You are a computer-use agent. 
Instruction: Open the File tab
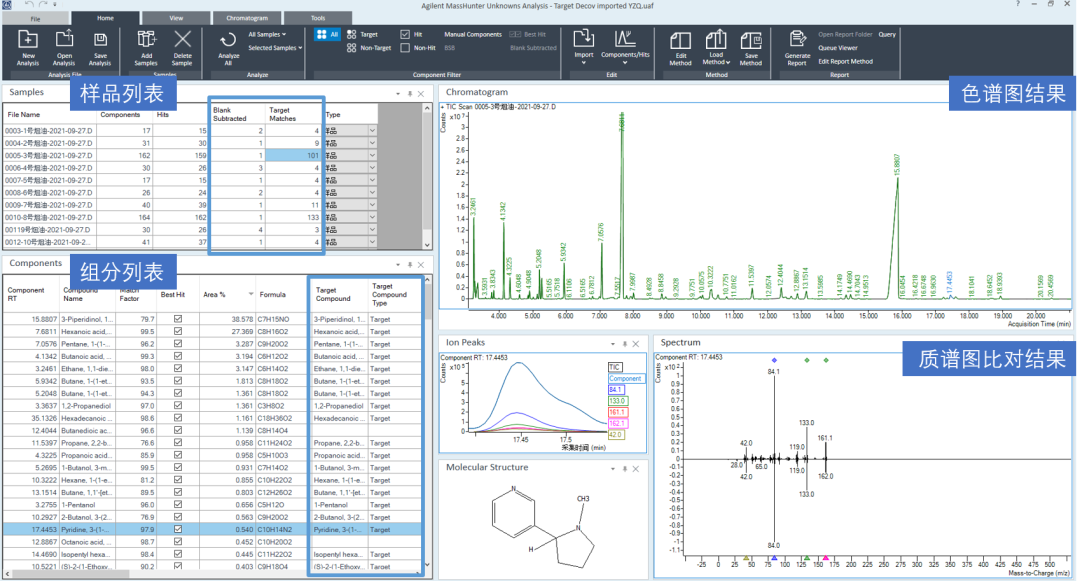click(x=36, y=18)
